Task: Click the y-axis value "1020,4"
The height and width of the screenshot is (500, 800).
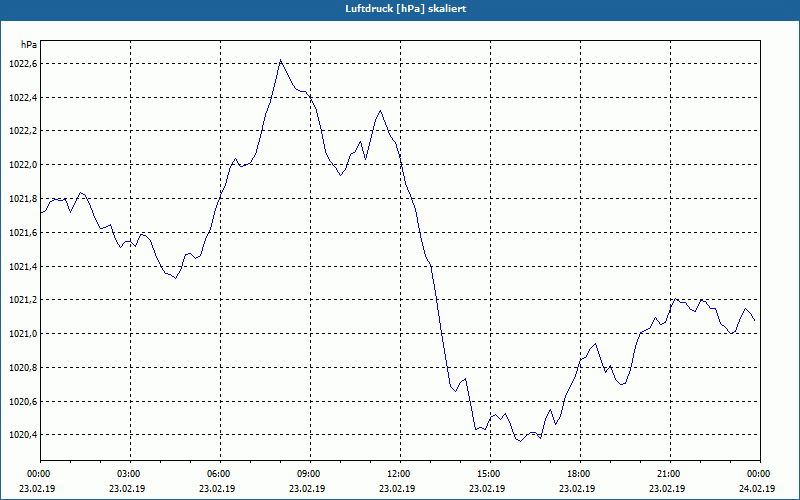Action: point(23,435)
